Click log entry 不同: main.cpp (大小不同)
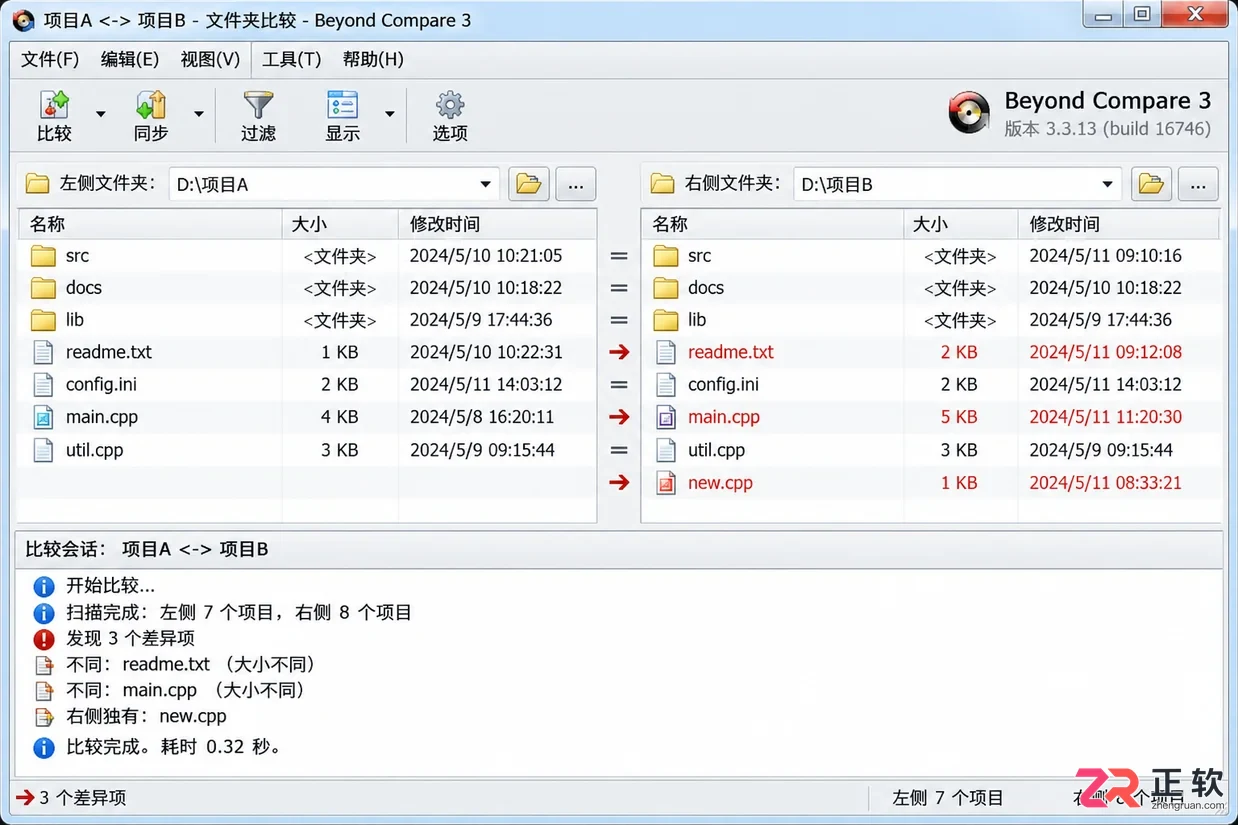The width and height of the screenshot is (1238, 825). 187,690
